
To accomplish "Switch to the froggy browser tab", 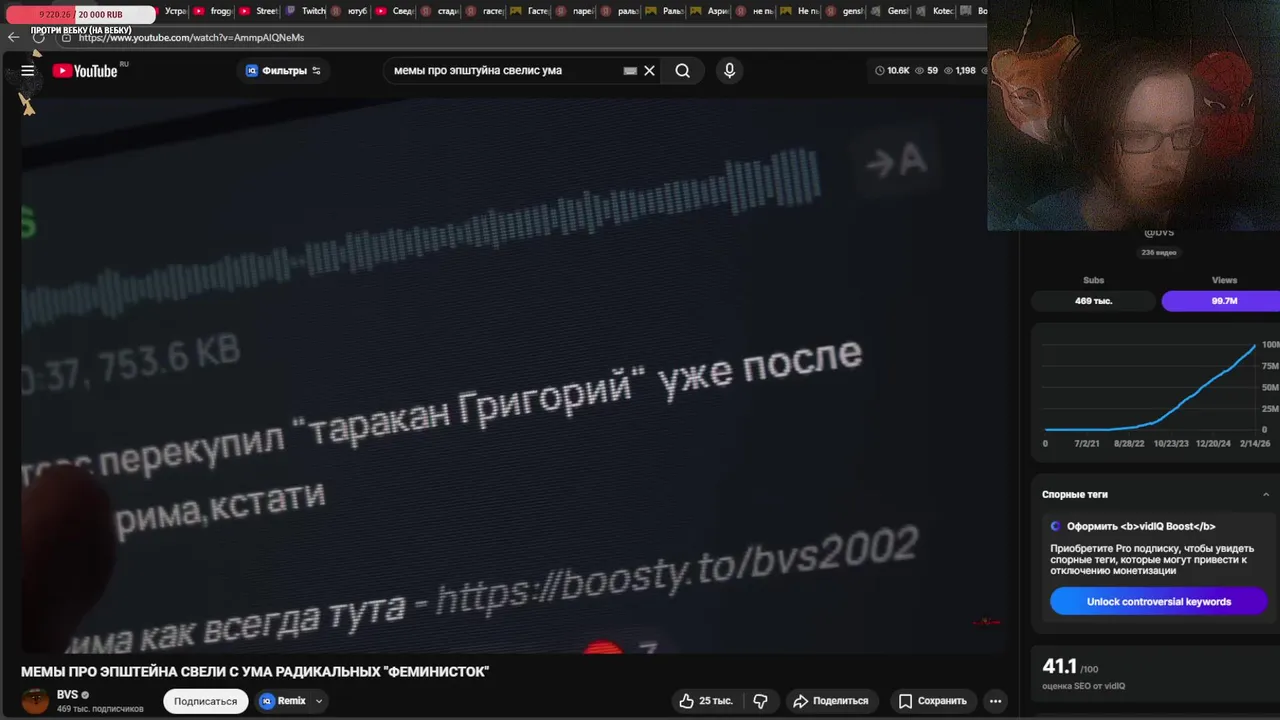I will 212,11.
